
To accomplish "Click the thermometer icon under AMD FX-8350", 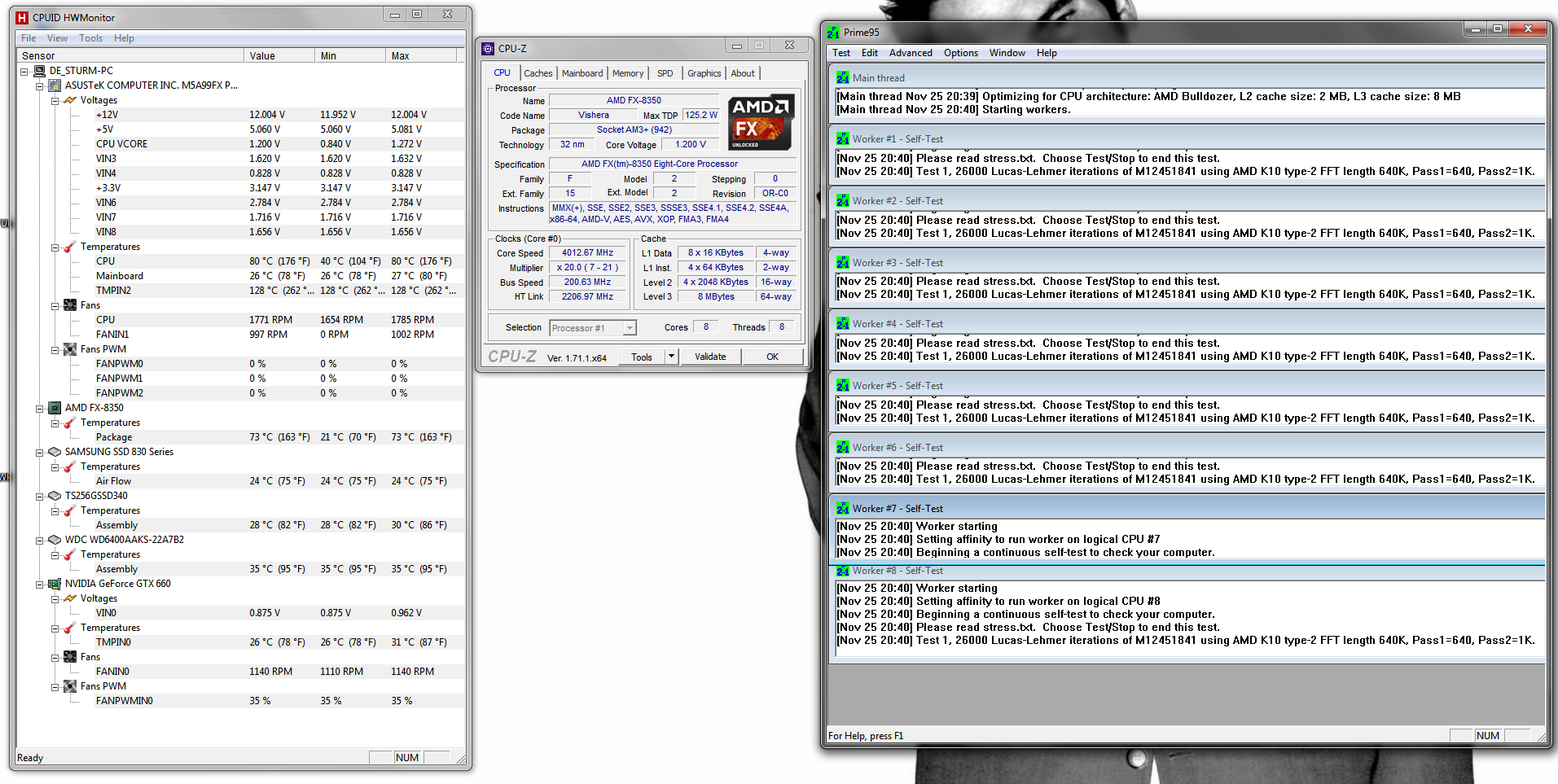I will pos(70,423).
